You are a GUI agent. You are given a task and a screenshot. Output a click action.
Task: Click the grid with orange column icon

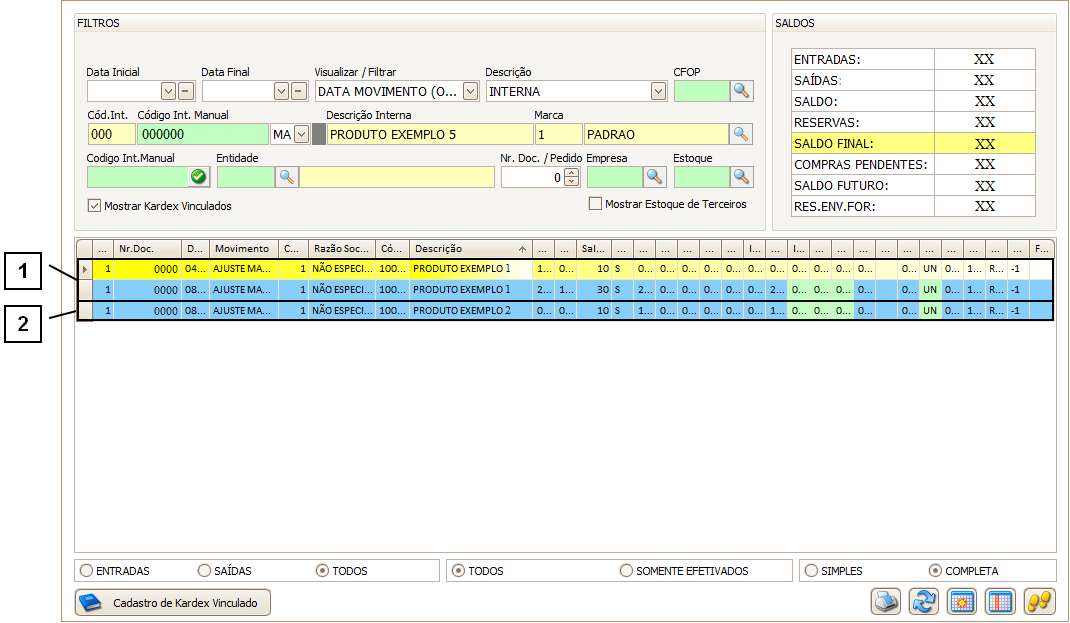click(1000, 602)
